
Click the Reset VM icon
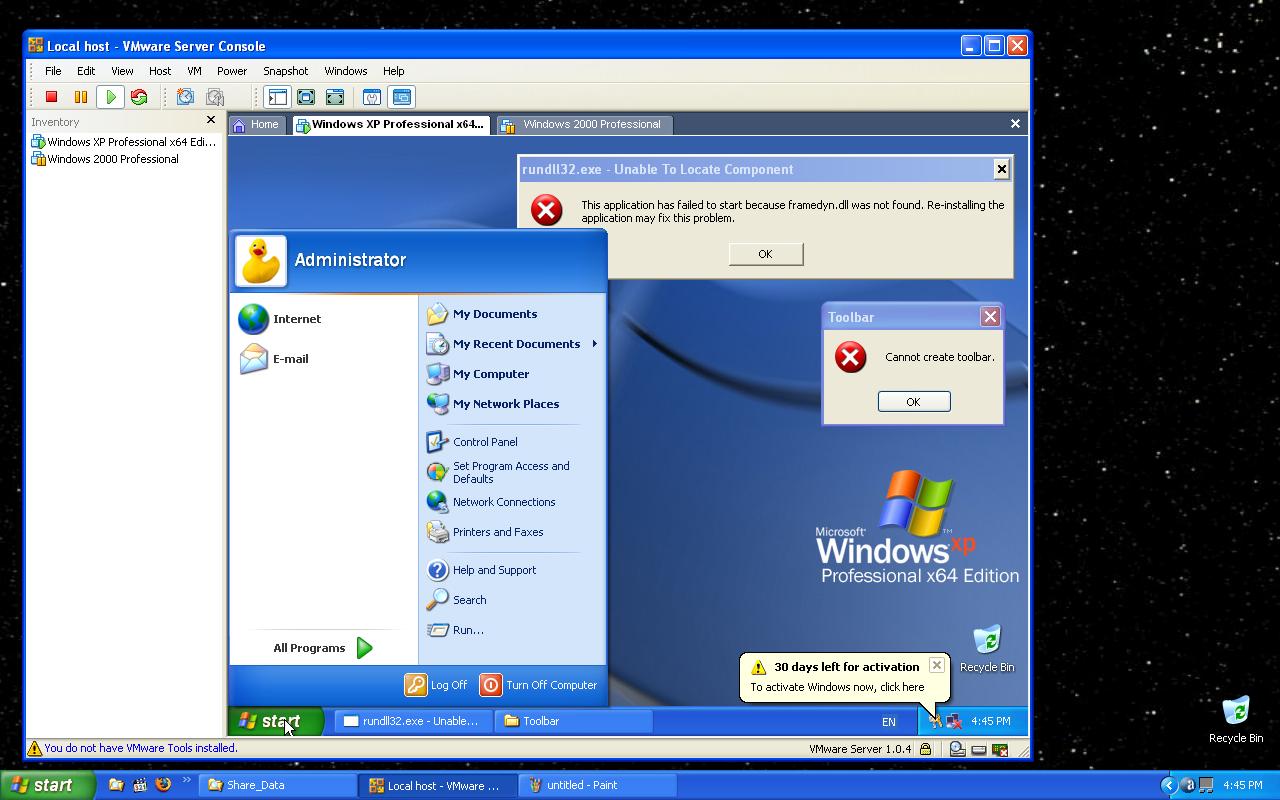(139, 97)
